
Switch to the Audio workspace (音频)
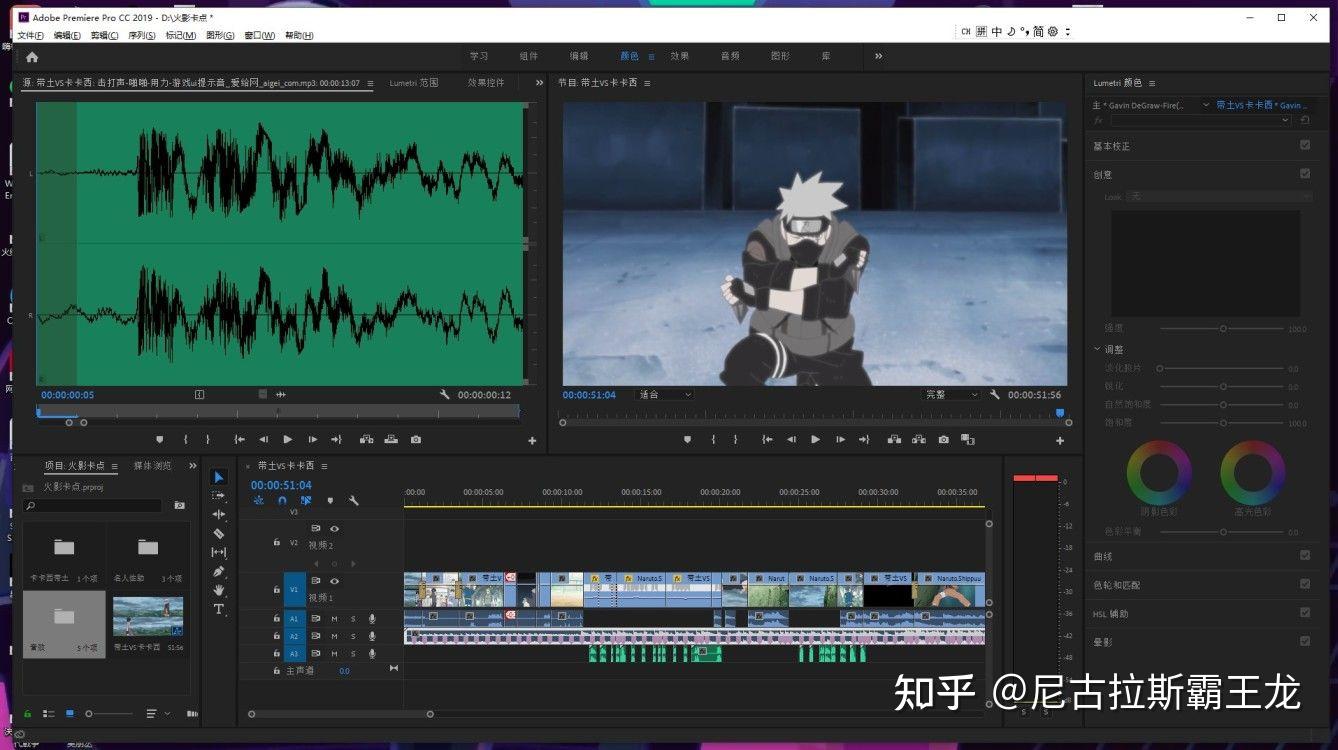click(730, 56)
